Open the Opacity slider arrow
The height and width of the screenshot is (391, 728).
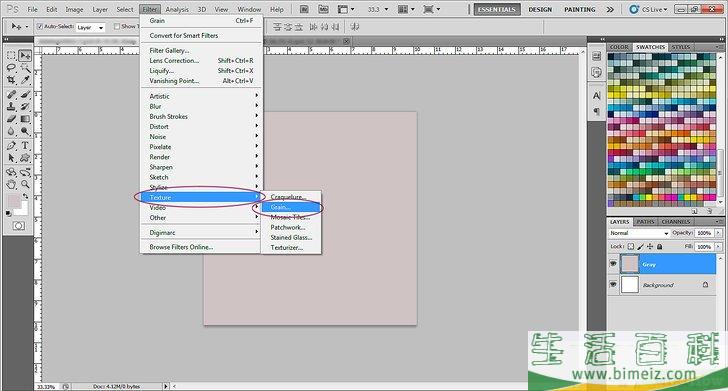(x=718, y=233)
